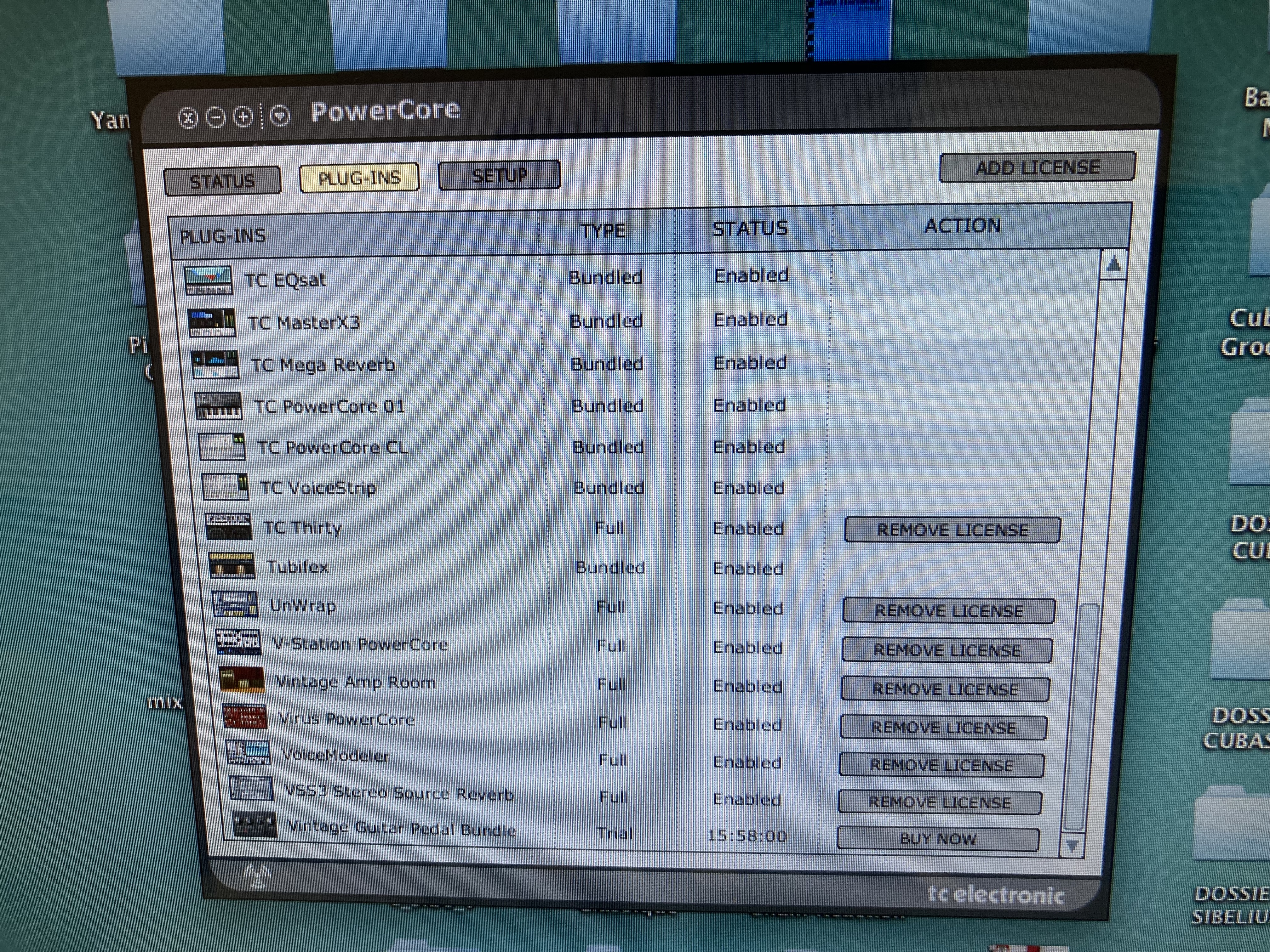Click the antenna icon in bottom bar
Screen dimensions: 1270x952
coord(258,876)
